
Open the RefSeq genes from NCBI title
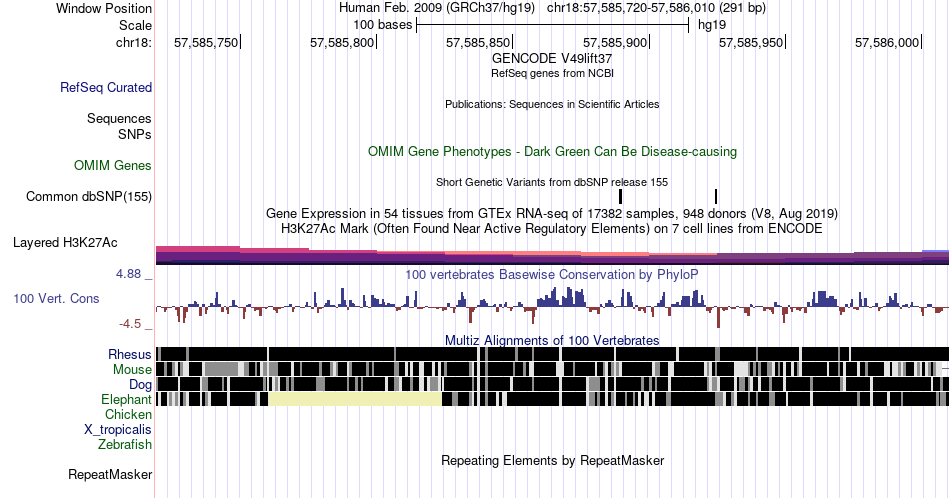point(552,73)
